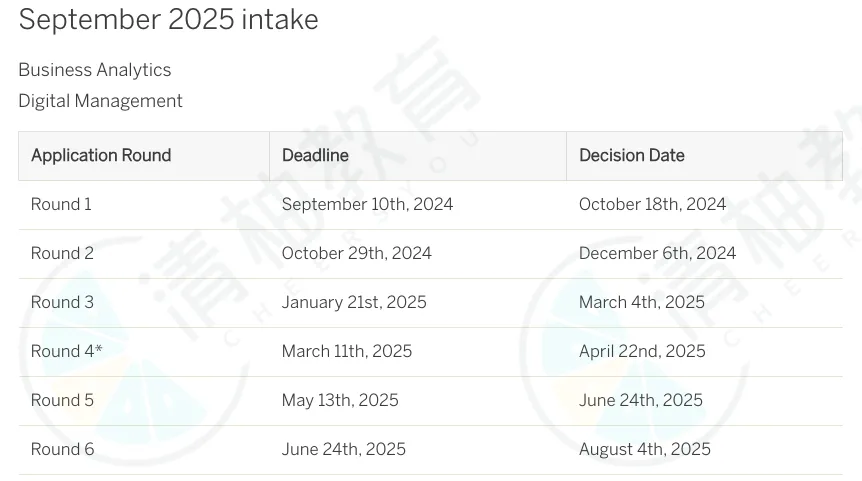Click the Round 4* row label

[x=66, y=352]
